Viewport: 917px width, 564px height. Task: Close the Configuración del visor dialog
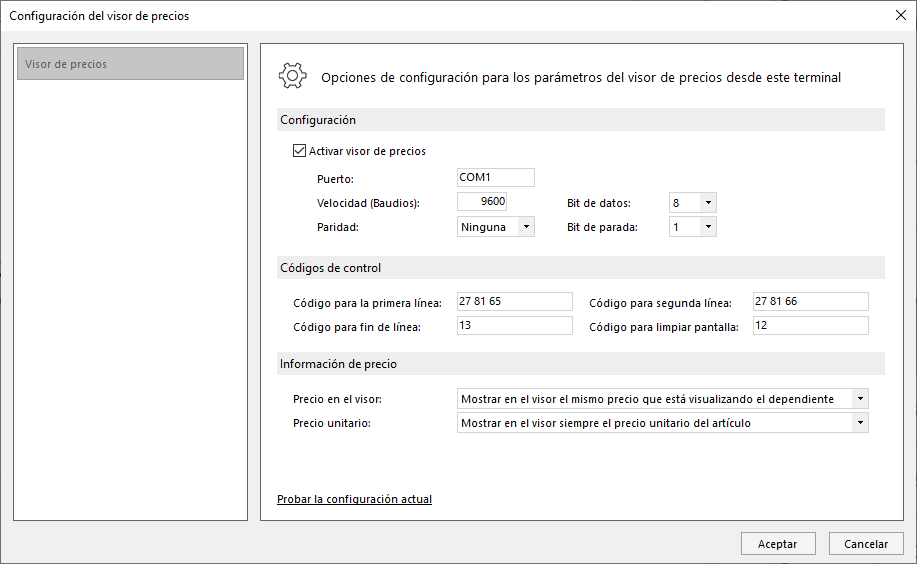[x=901, y=15]
